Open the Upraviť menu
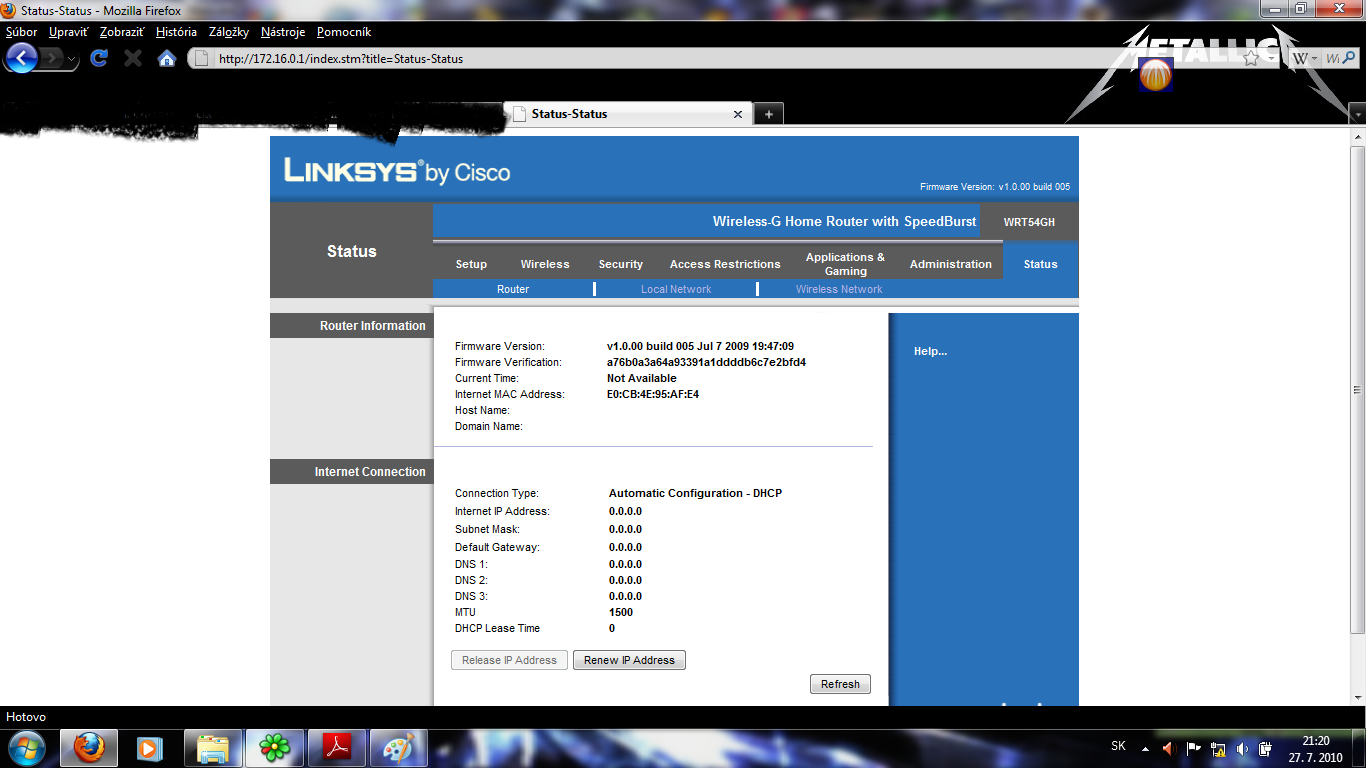 click(68, 32)
